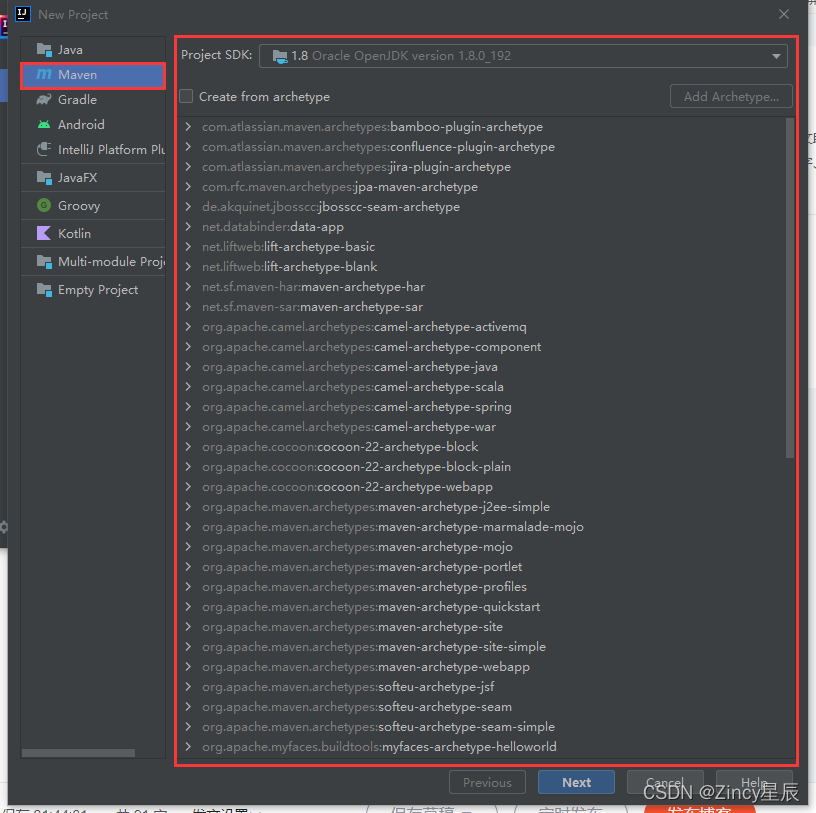The height and width of the screenshot is (813, 816).
Task: Select maven-archetype-portlet row
Action: [x=482, y=566]
